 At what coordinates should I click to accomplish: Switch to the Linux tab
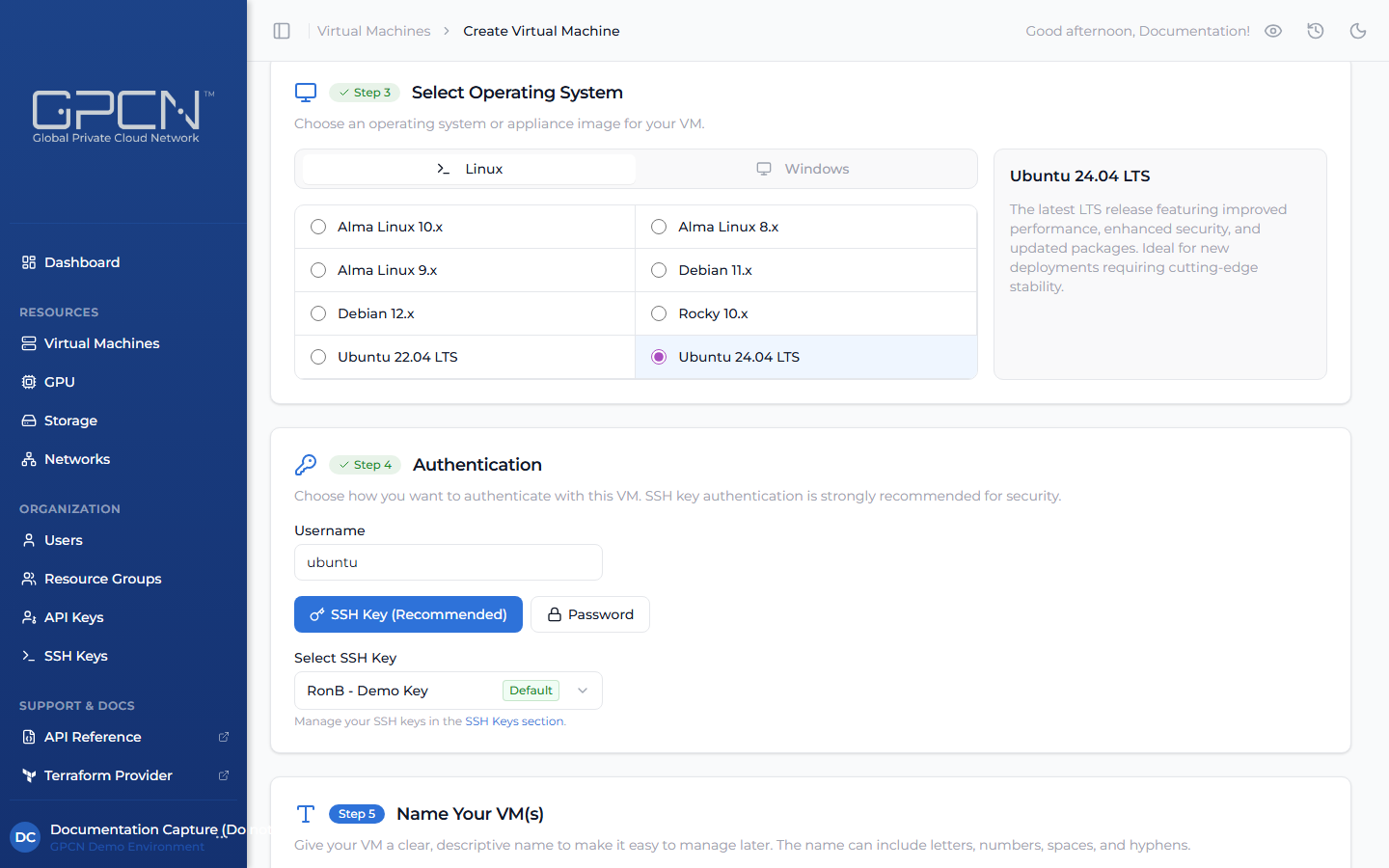click(x=469, y=169)
